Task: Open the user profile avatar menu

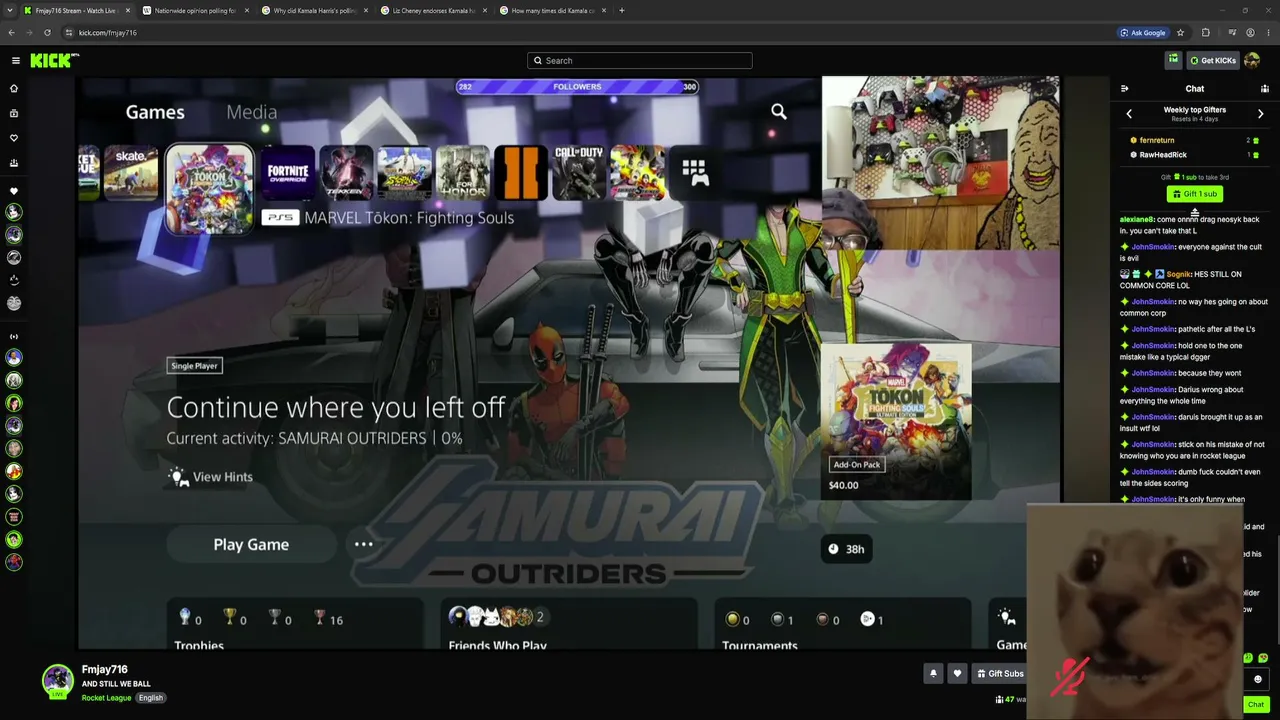Action: coord(1252,60)
